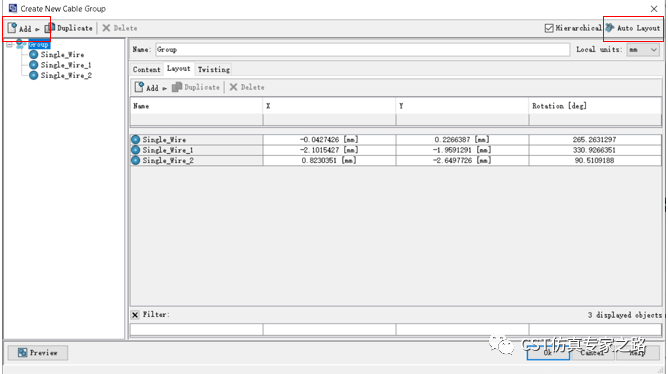The image size is (668, 374).
Task: Click the Single_Wire_1 icon in the tree
Action: coord(34,65)
